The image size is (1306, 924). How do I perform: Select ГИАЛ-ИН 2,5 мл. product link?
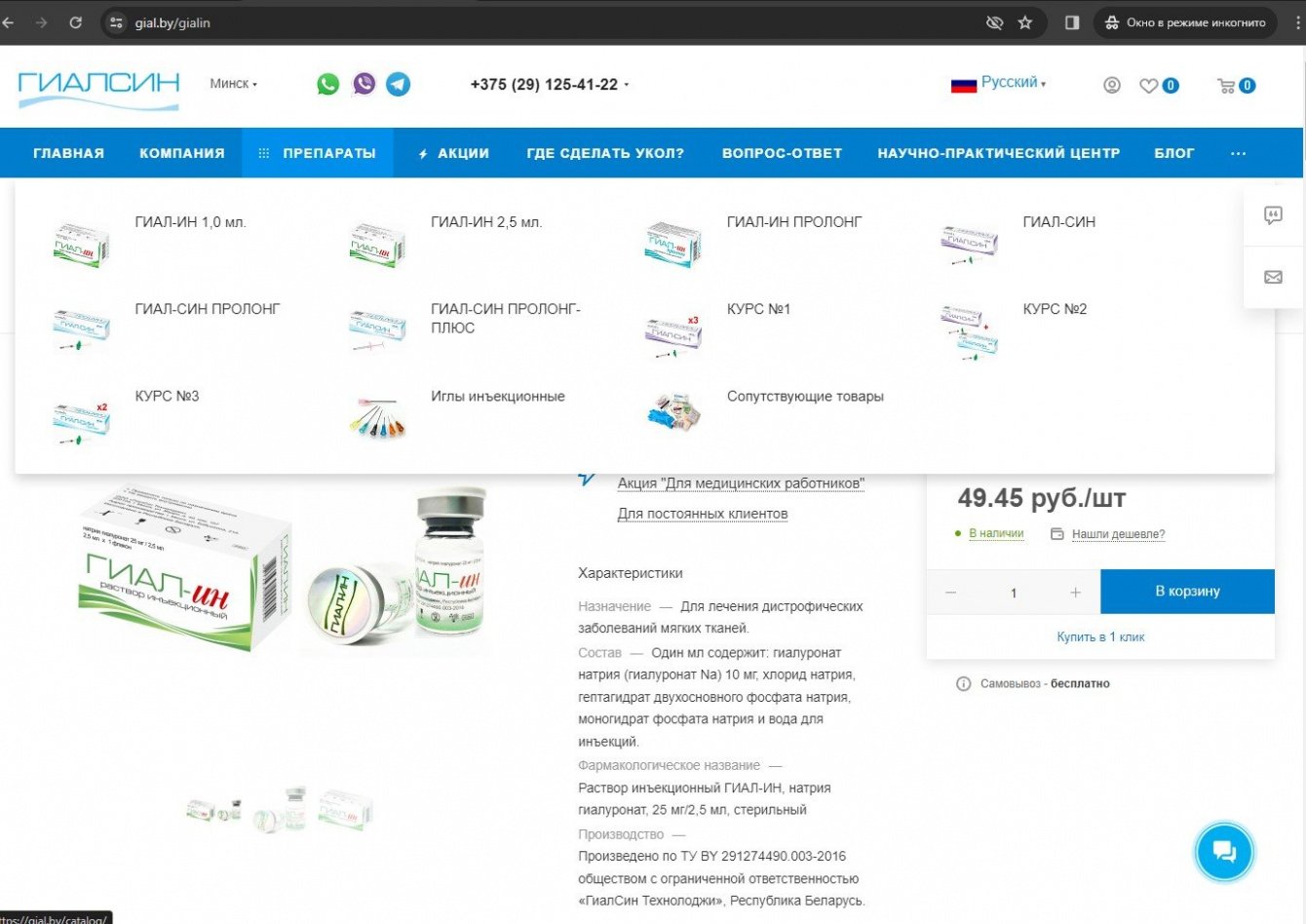[486, 222]
